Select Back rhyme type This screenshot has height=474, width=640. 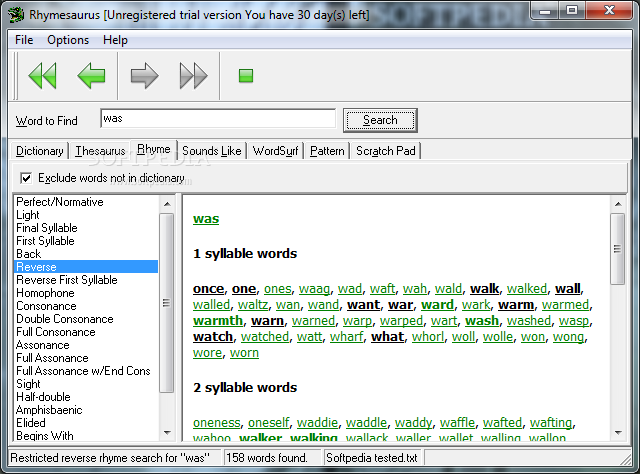[86, 254]
